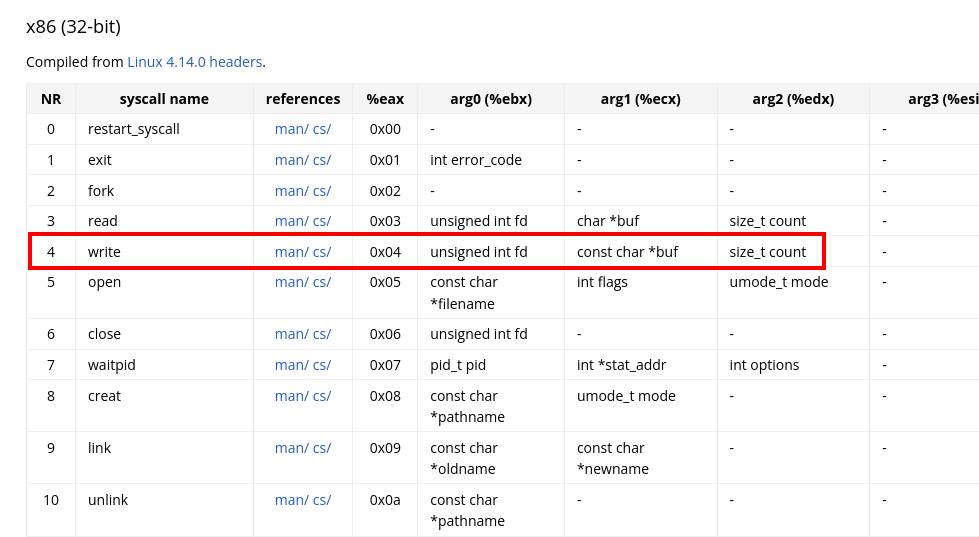This screenshot has width=979, height=537.
Task: Open the cs link for open syscall
Action: pos(322,282)
